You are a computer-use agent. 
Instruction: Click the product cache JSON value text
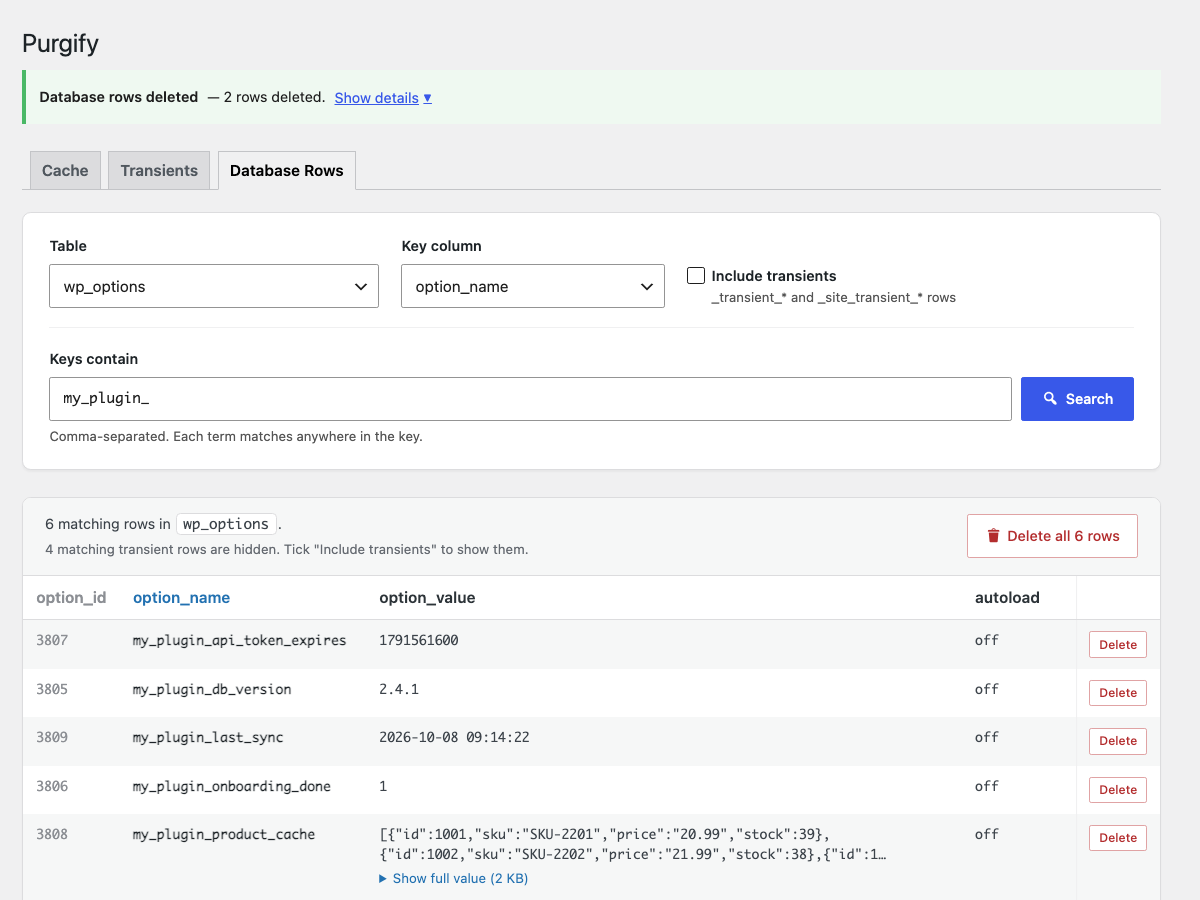pyautogui.click(x=633, y=844)
